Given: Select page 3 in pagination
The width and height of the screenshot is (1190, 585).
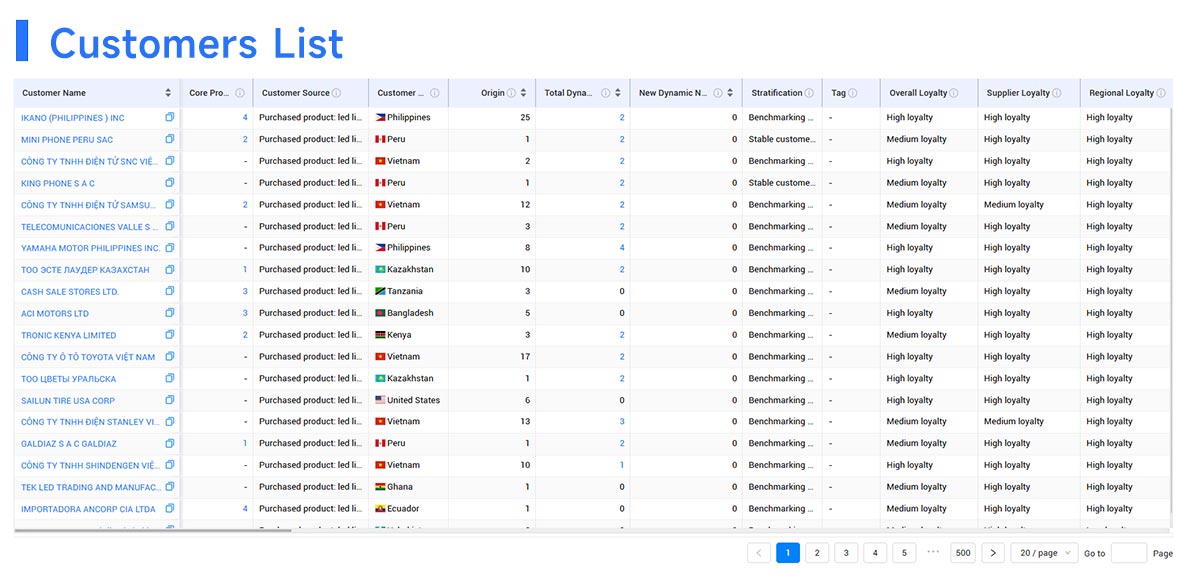Looking at the screenshot, I should pos(845,552).
